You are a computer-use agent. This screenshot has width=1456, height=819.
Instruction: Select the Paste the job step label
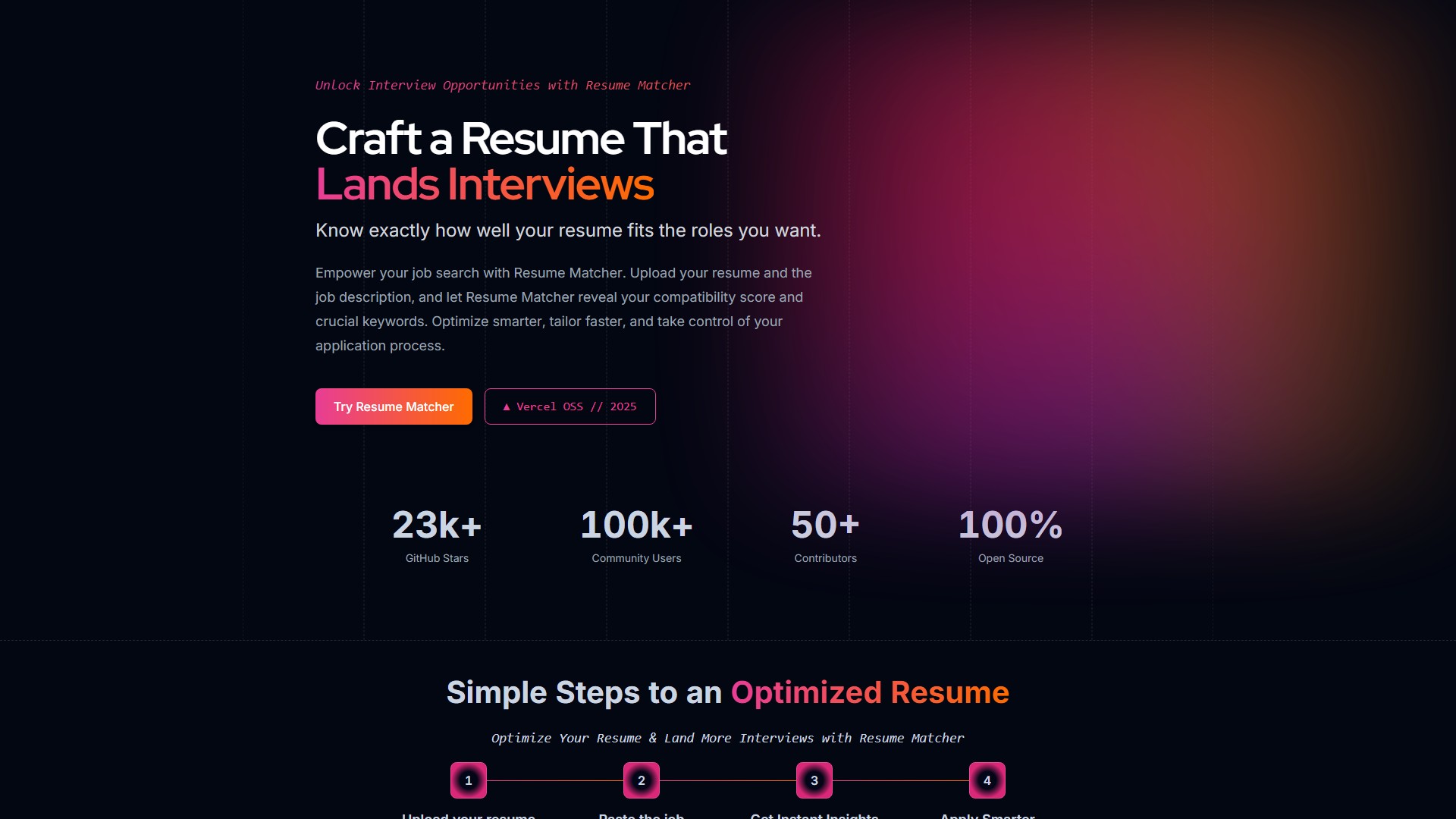641,817
